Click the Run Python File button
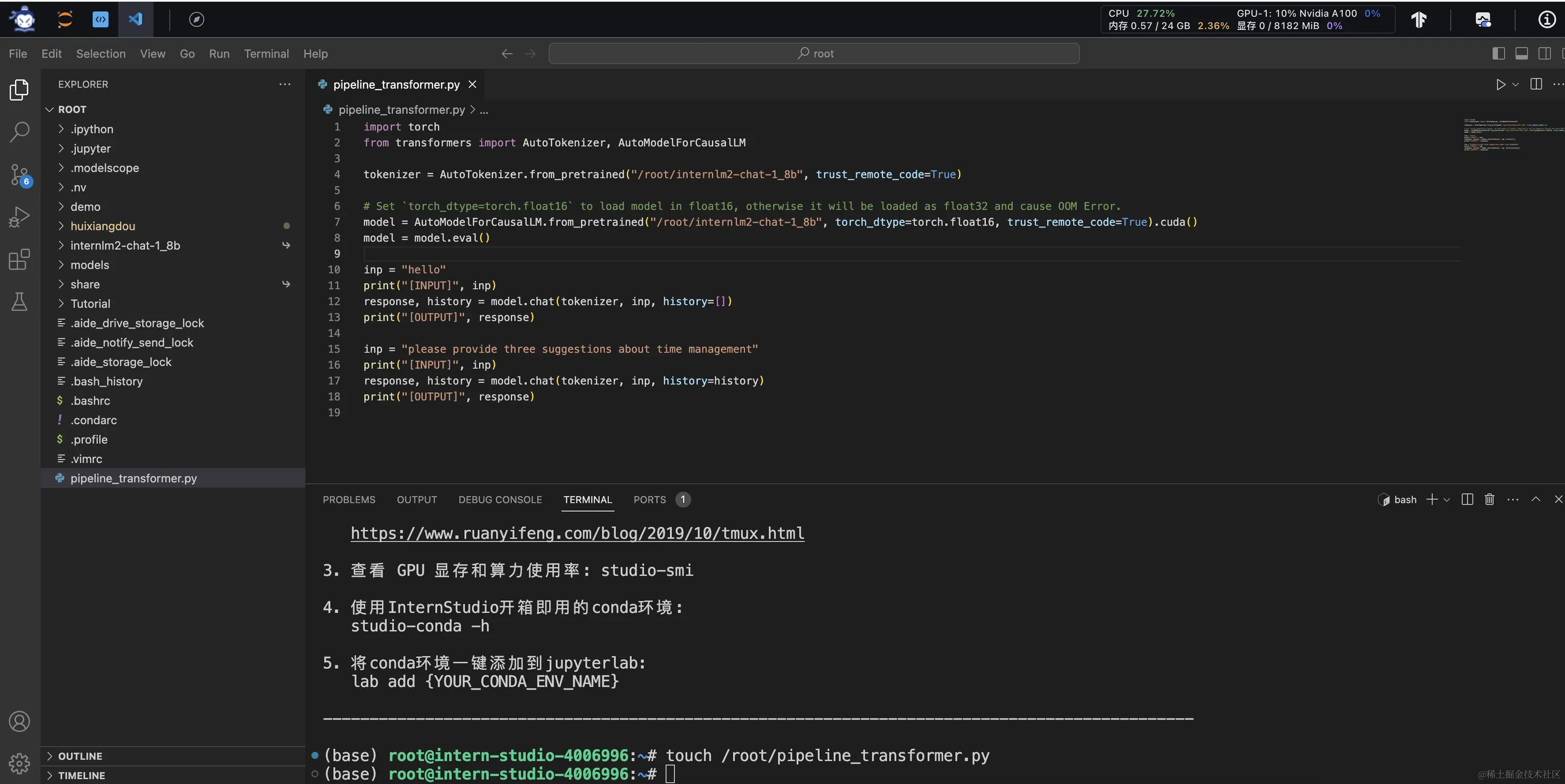The height and width of the screenshot is (784, 1565). [x=1501, y=84]
